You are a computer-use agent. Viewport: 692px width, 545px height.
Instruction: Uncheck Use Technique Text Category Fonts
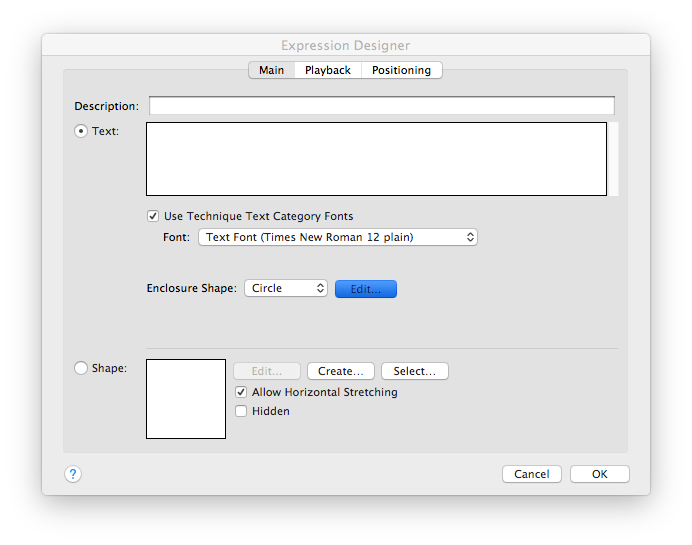click(x=153, y=216)
